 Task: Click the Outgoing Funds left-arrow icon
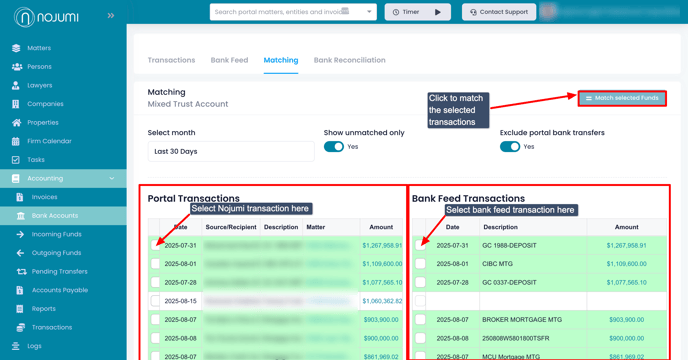[x=20, y=253]
